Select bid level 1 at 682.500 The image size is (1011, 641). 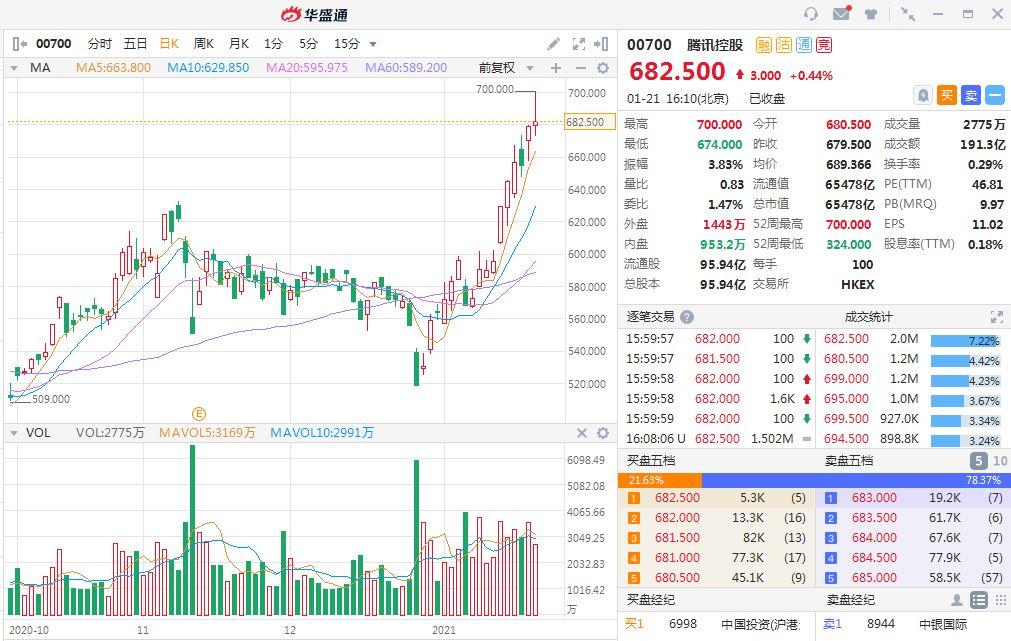pos(716,498)
